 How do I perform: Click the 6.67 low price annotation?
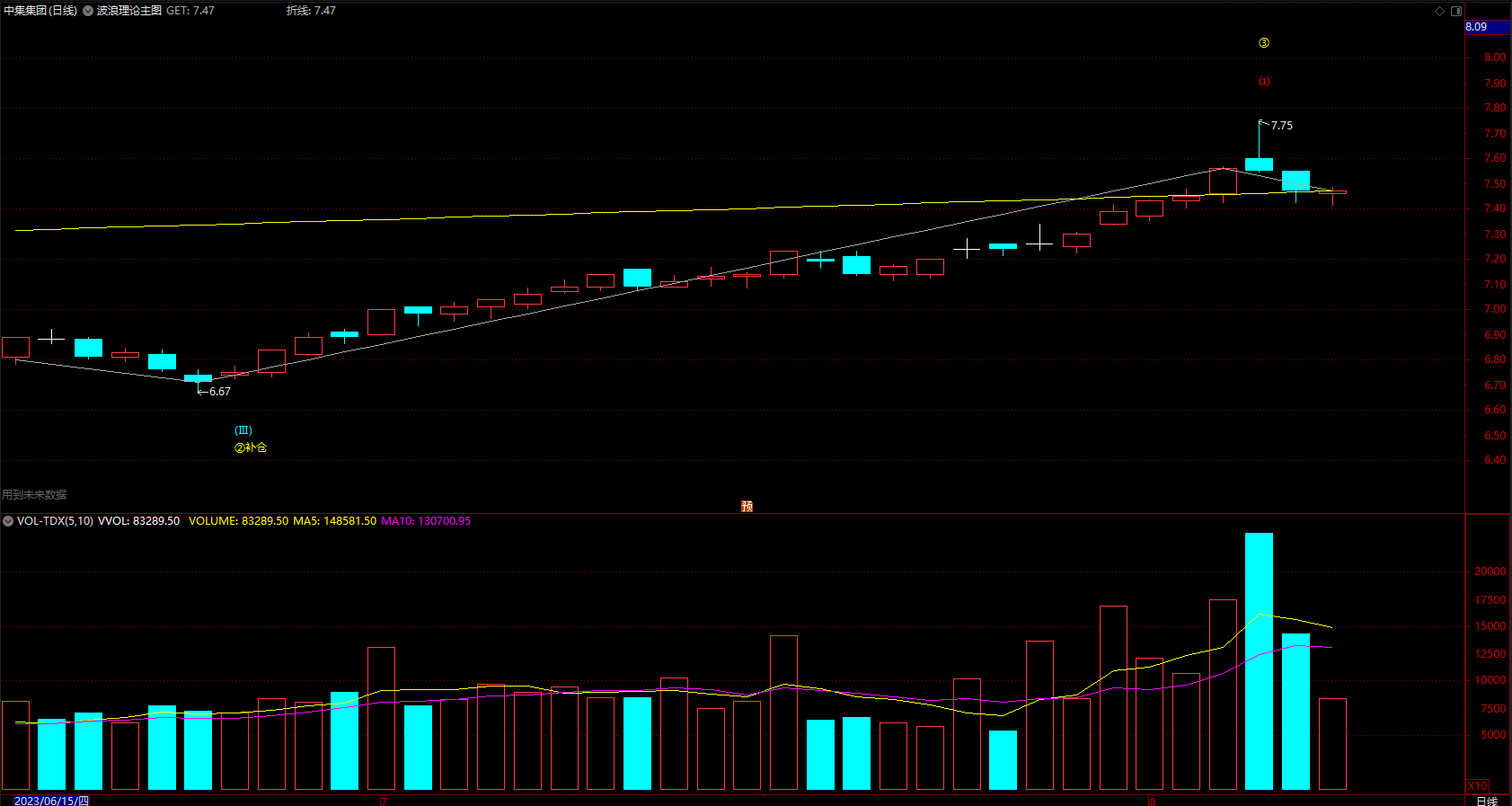point(220,392)
